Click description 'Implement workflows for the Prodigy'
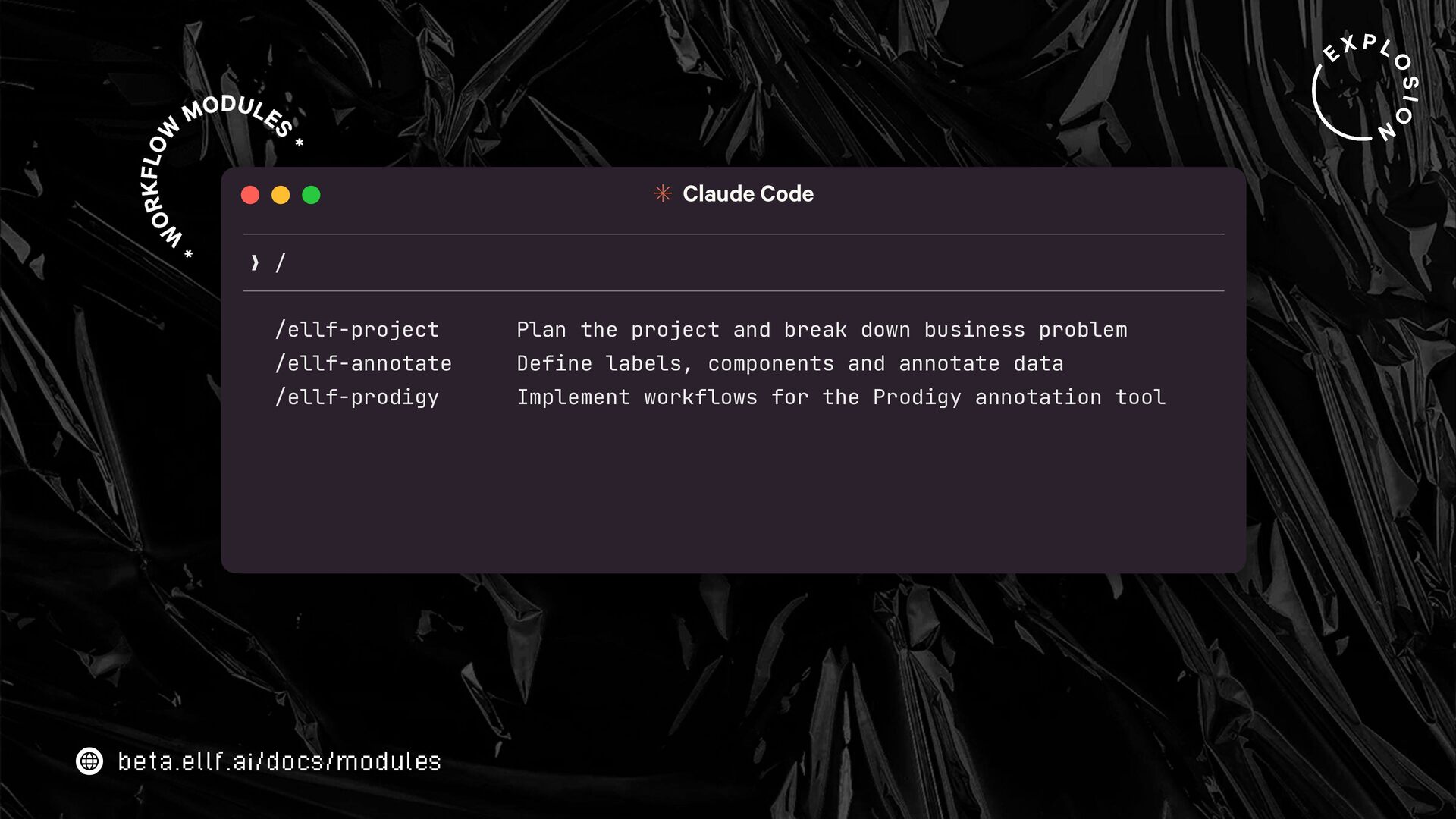The image size is (1456, 819). point(840,397)
